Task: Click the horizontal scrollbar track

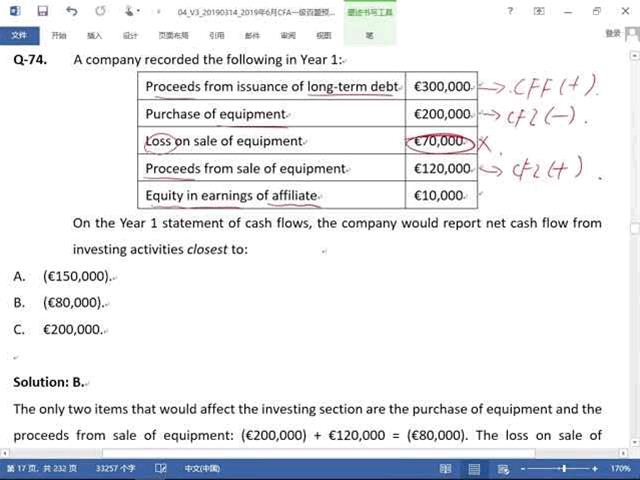Action: tap(313, 453)
